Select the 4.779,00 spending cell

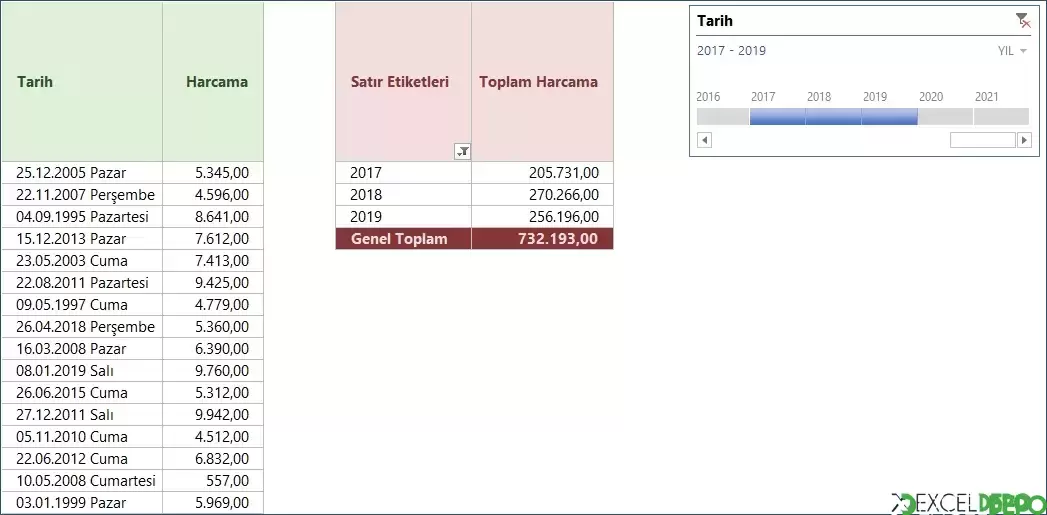(213, 305)
